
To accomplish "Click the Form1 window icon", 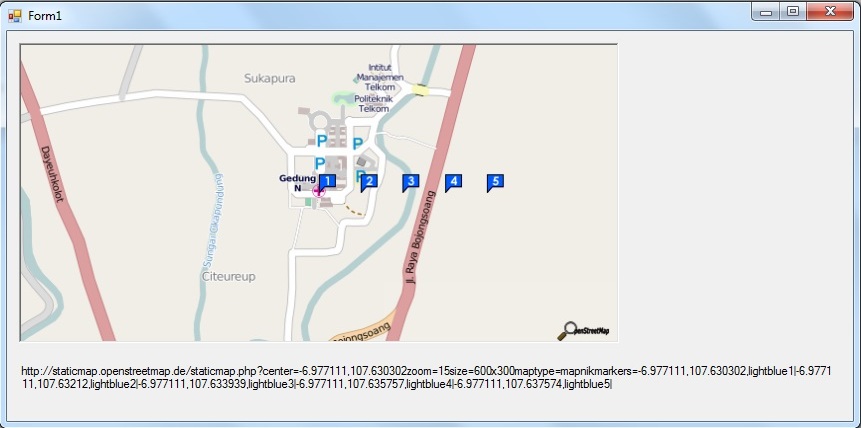I will tap(15, 15).
